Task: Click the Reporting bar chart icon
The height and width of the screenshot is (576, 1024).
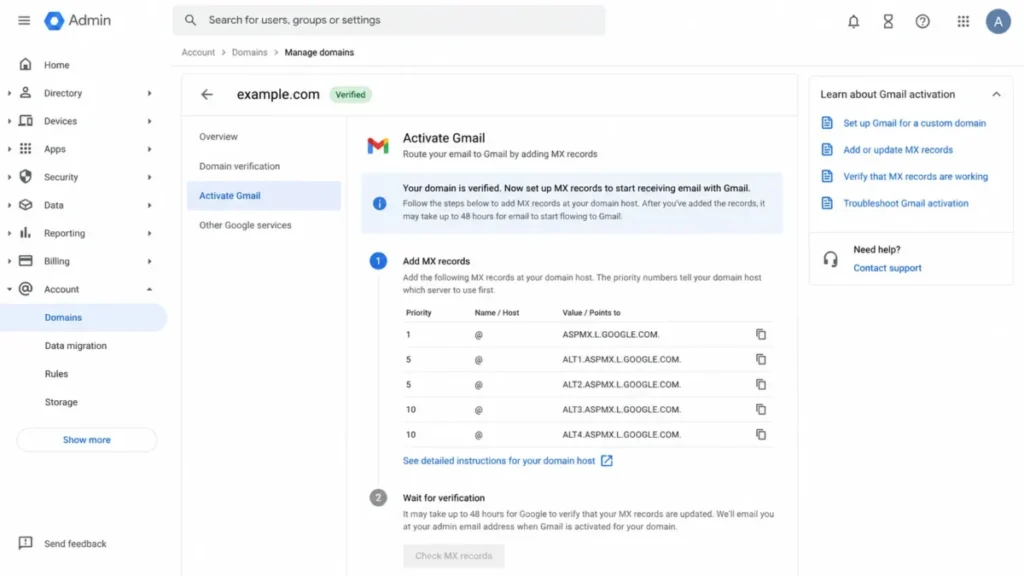Action: [x=25, y=232]
